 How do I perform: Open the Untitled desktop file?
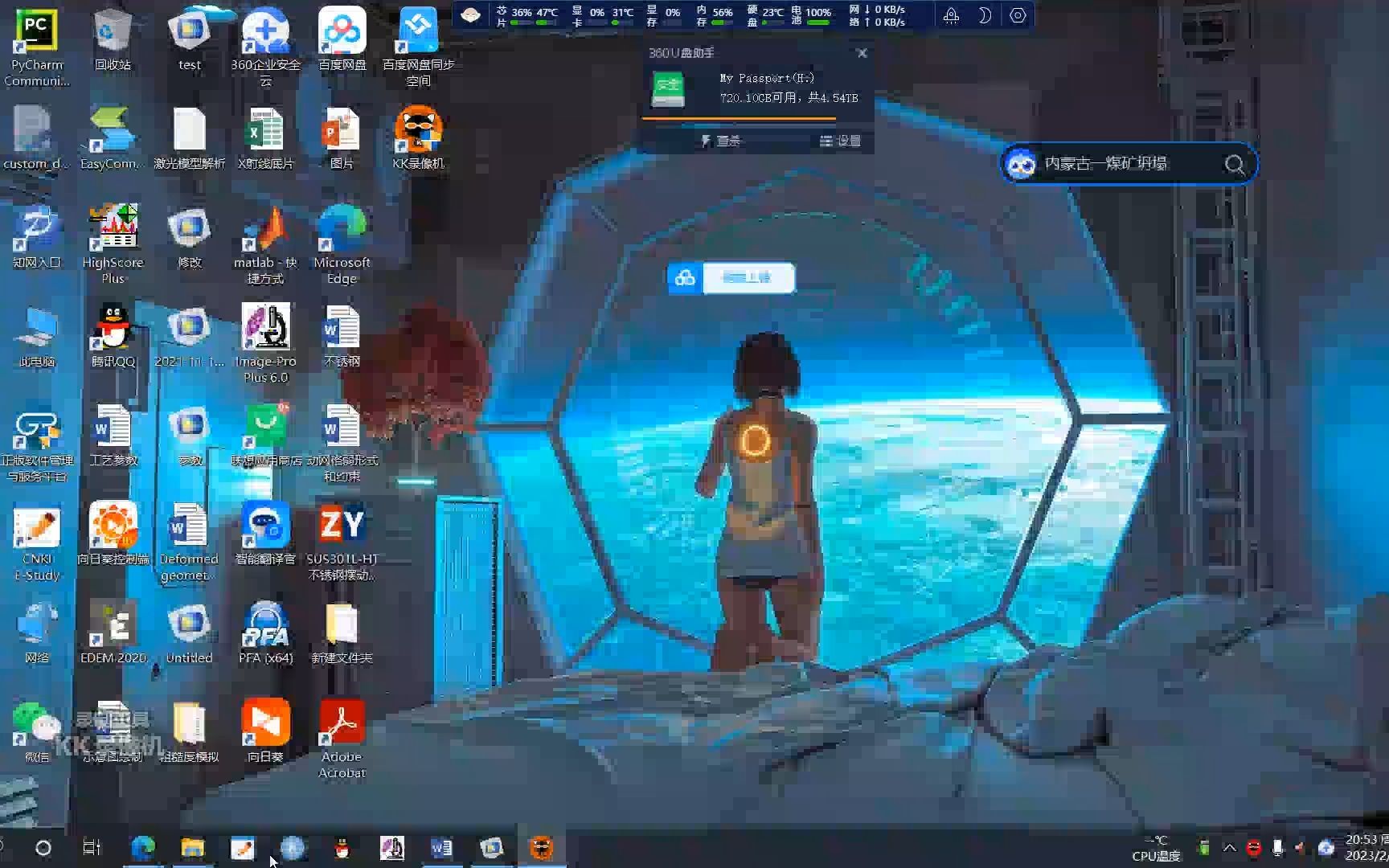189,633
